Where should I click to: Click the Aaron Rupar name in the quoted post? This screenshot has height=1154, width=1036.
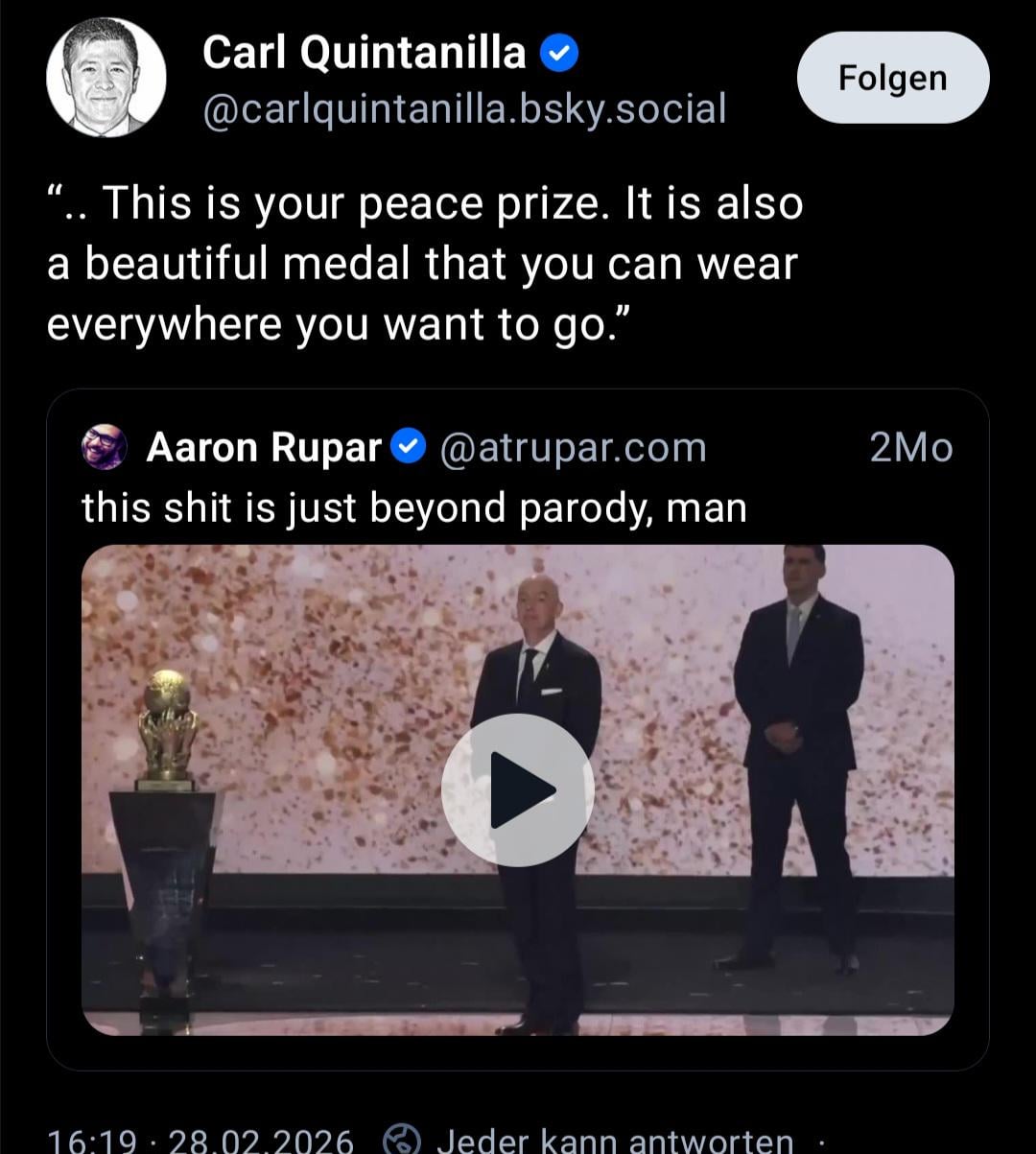pos(264,447)
